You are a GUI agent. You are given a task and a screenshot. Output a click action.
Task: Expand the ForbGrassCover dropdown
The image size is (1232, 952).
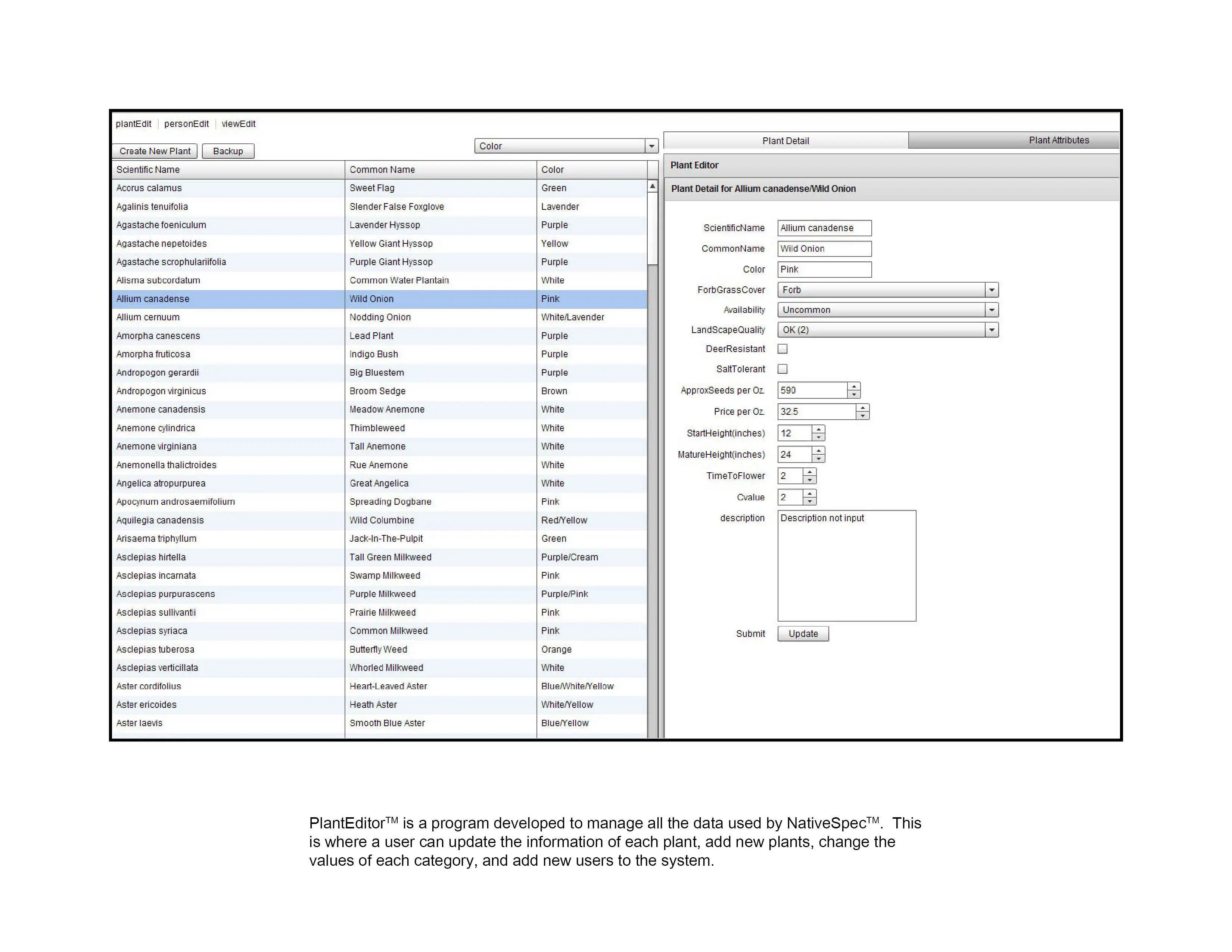pyautogui.click(x=888, y=290)
